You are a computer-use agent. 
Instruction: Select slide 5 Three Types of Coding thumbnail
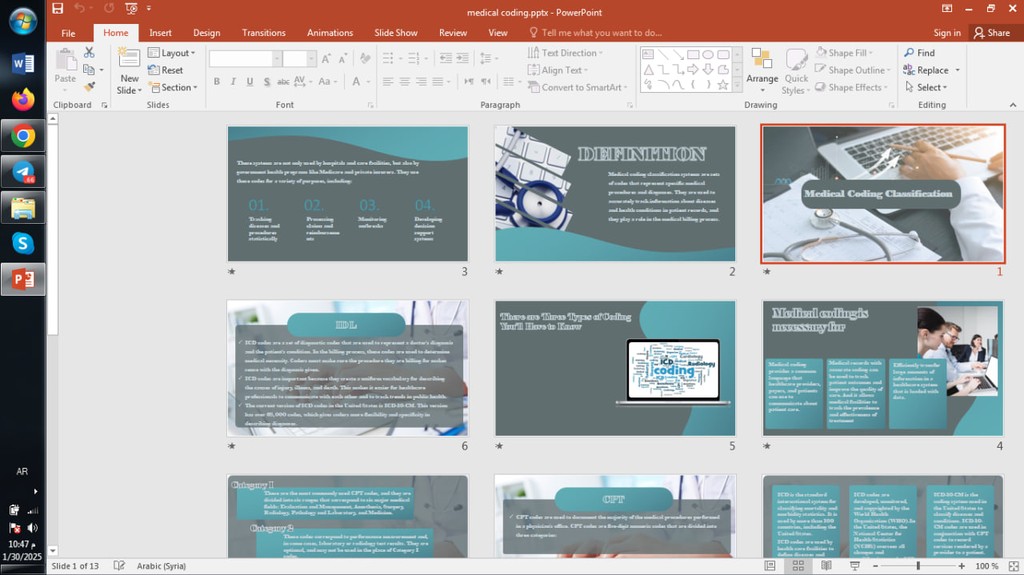(x=615, y=369)
